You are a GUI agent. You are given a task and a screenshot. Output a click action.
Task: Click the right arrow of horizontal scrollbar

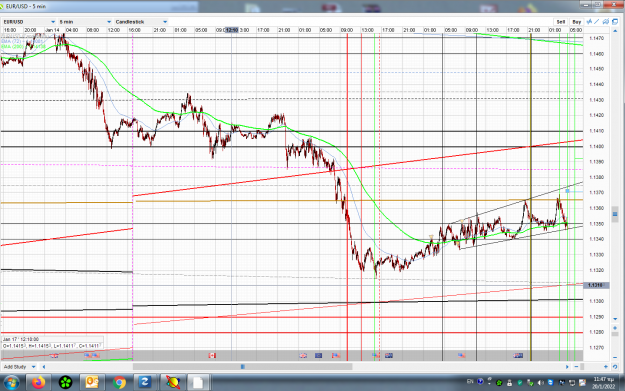coord(567,367)
